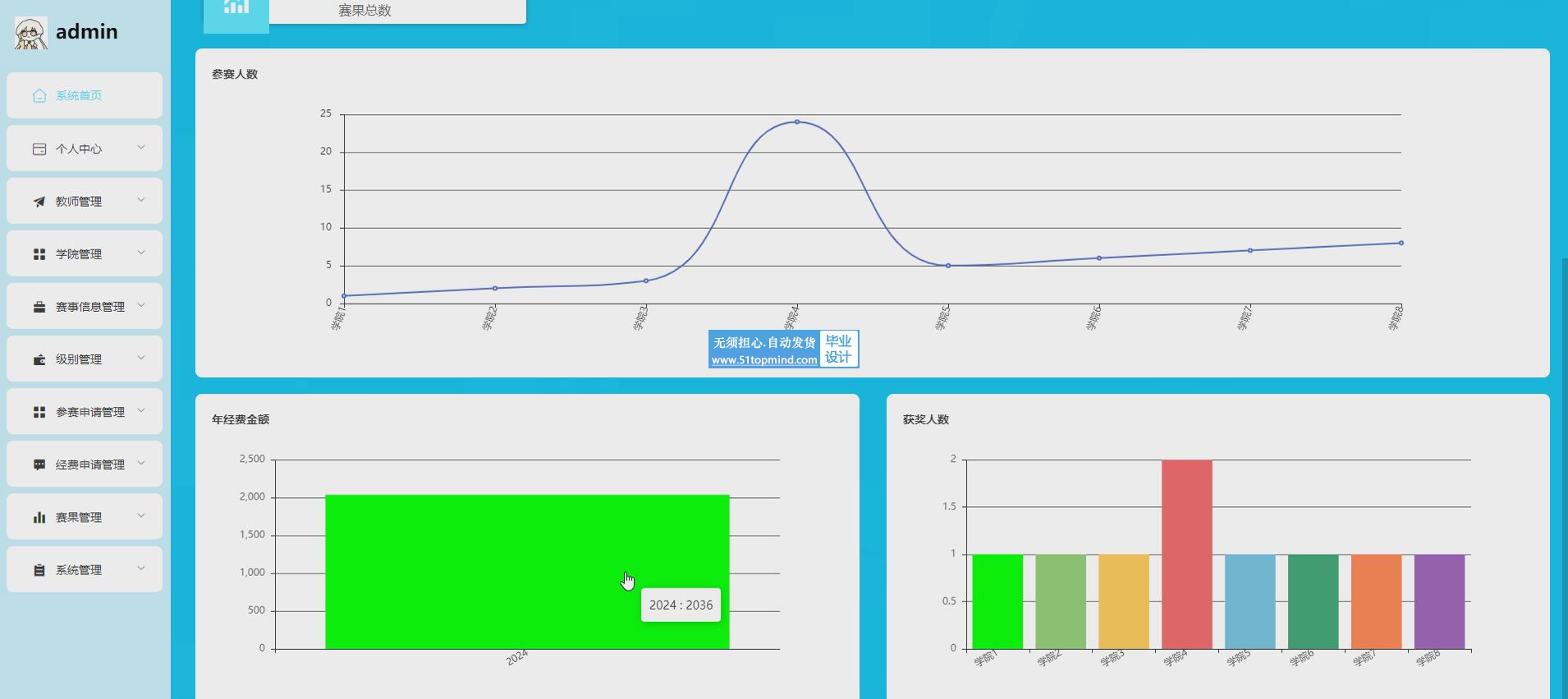The image size is (1568, 699).
Task: Click the page vertical scrollbar
Action: tap(1564, 478)
